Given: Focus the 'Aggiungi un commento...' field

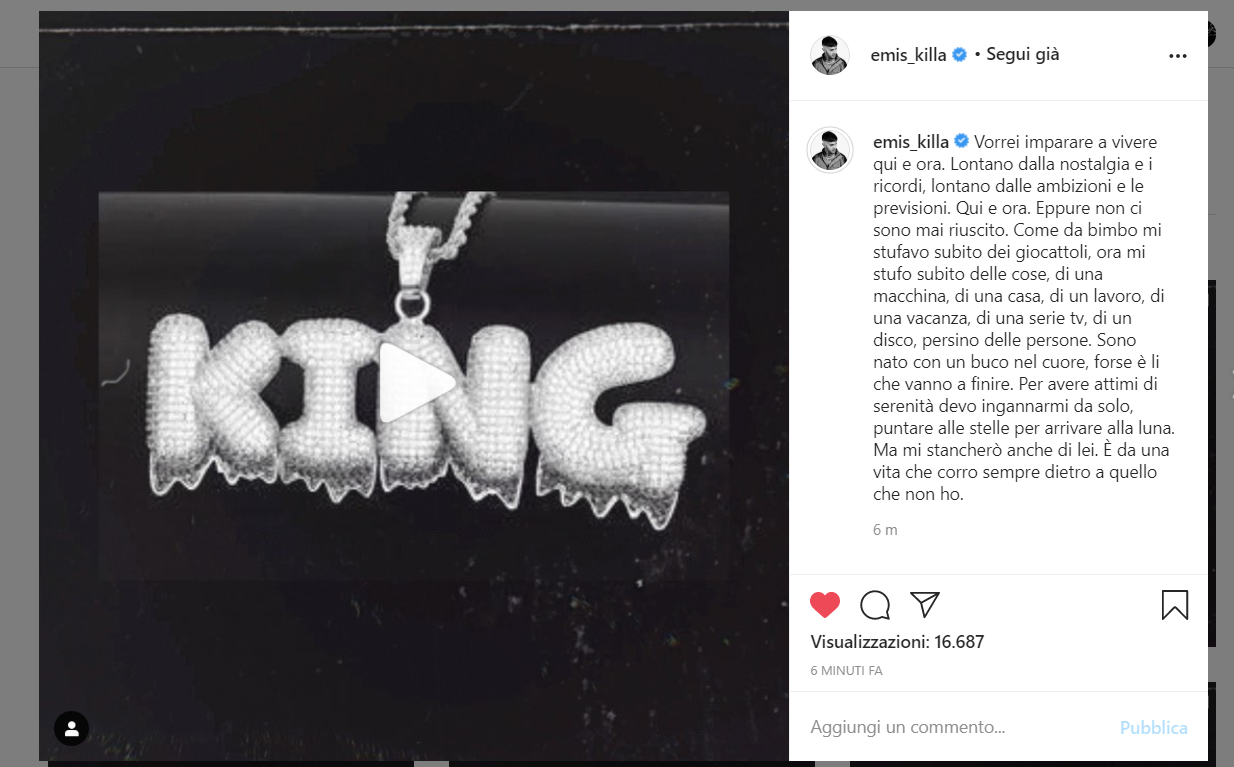Looking at the screenshot, I should point(960,727).
